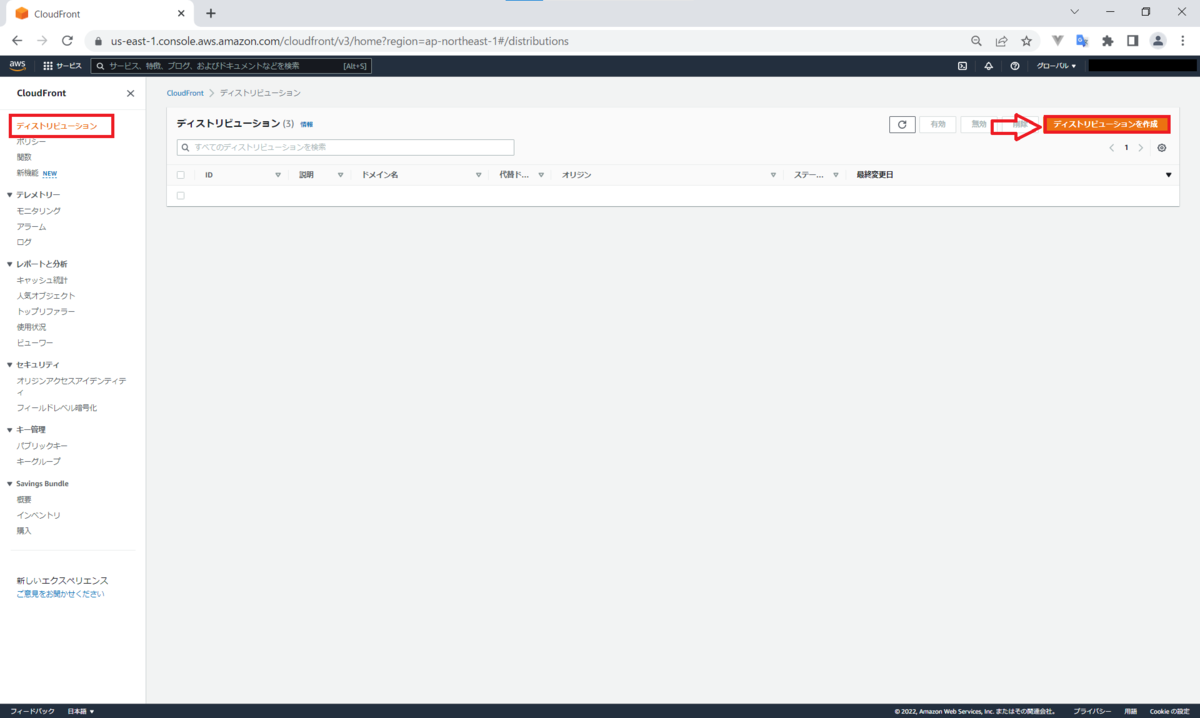Launch CloudShell from the AWS top bar
Image resolution: width=1200 pixels, height=718 pixels.
(x=962, y=66)
